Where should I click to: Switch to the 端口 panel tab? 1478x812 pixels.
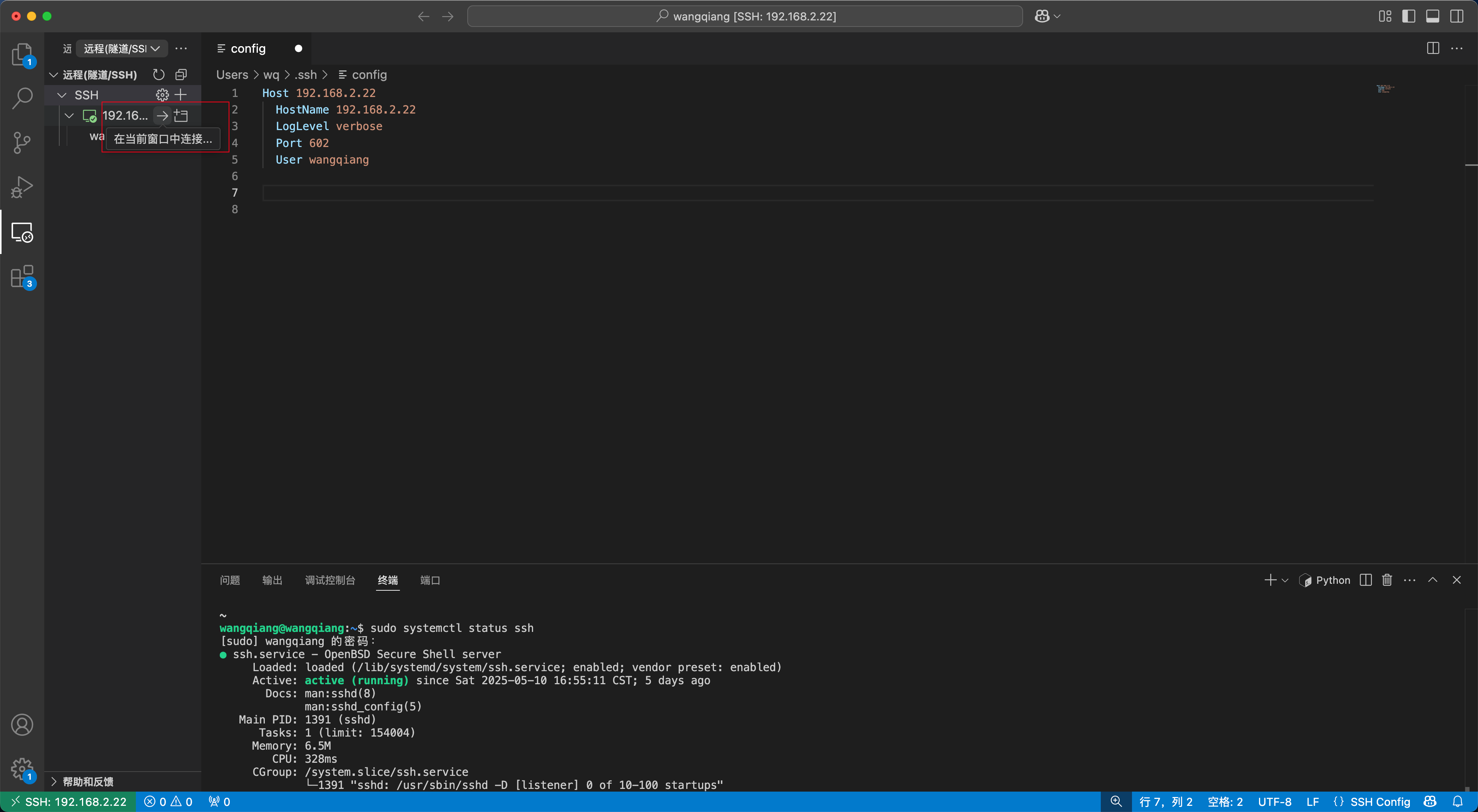430,580
